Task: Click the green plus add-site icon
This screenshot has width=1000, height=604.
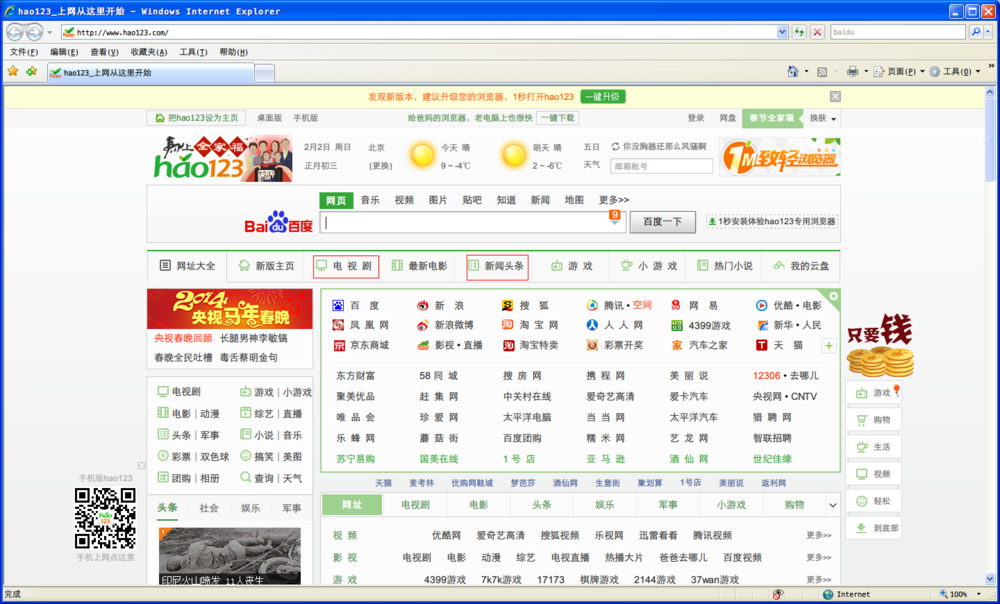Action: click(828, 346)
